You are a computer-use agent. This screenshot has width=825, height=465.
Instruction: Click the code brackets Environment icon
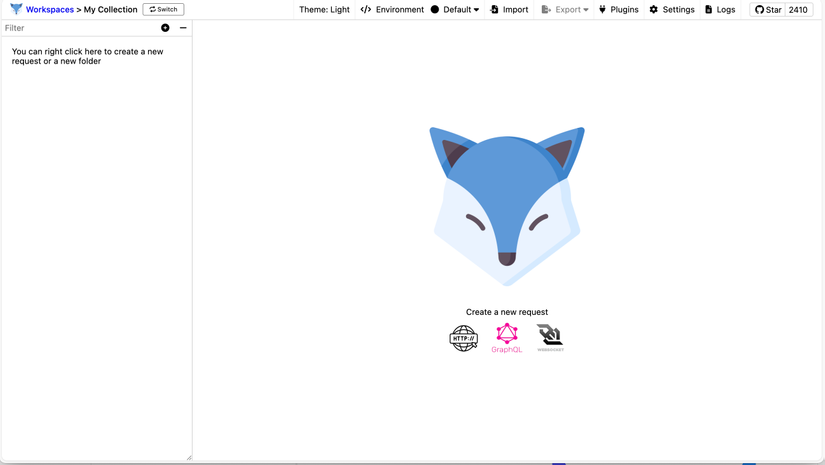[x=366, y=9]
